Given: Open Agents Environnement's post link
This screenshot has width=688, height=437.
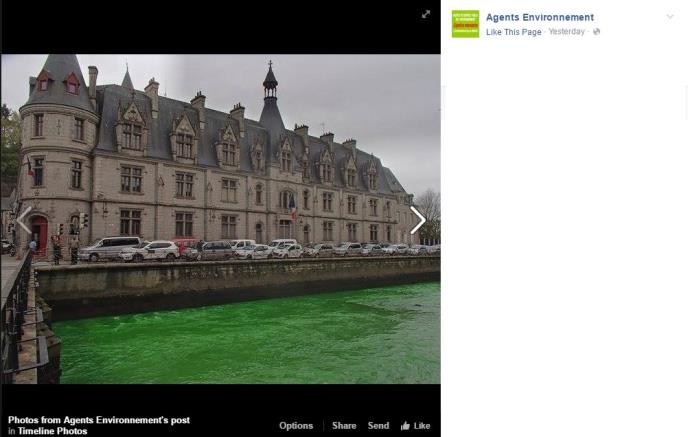Looking at the screenshot, I should [x=127, y=420].
